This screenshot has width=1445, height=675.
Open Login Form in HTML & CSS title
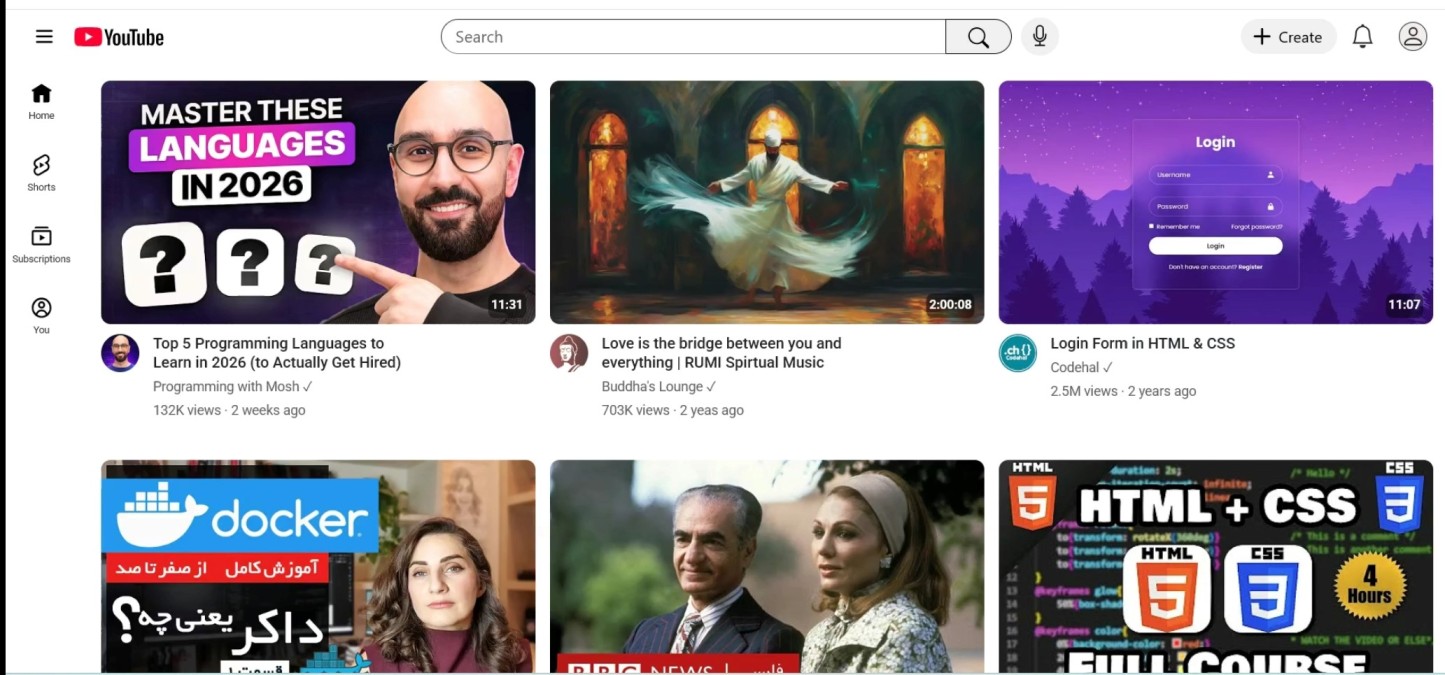(x=1142, y=343)
